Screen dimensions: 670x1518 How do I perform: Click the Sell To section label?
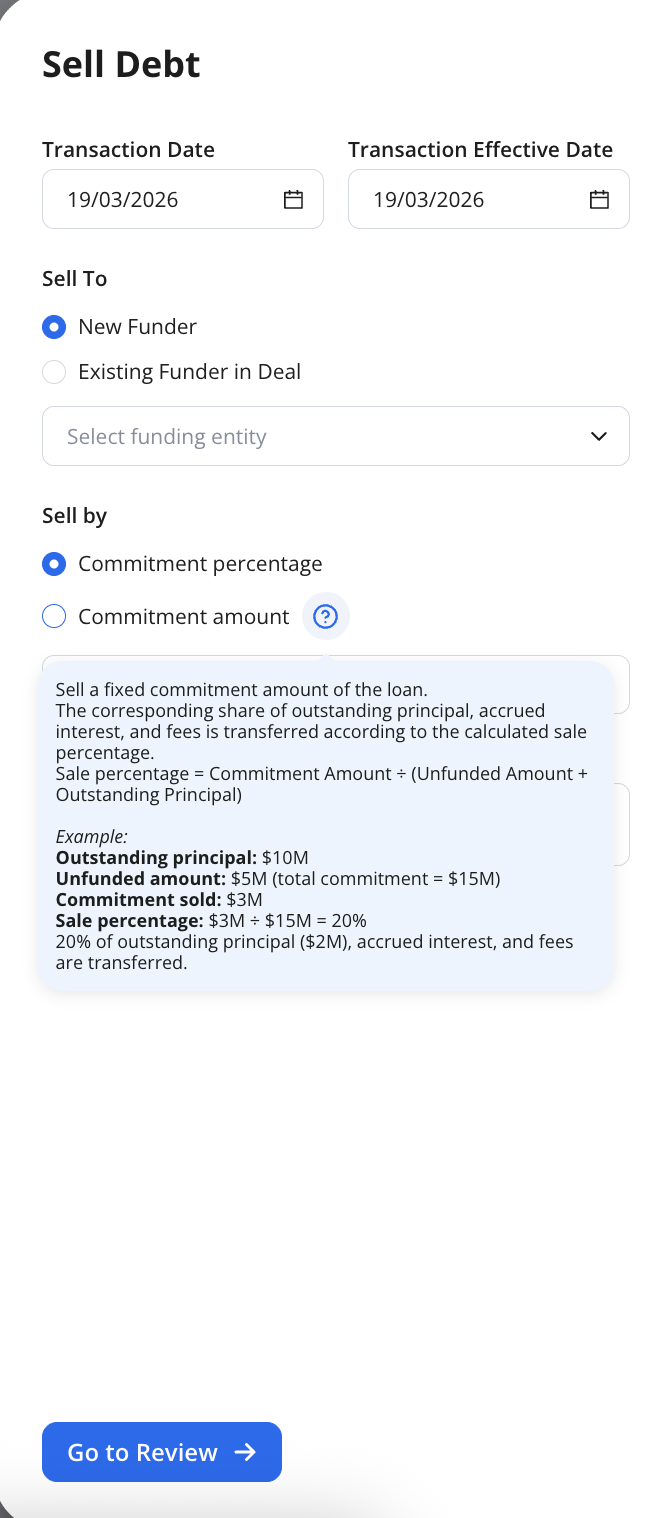pyautogui.click(x=74, y=278)
